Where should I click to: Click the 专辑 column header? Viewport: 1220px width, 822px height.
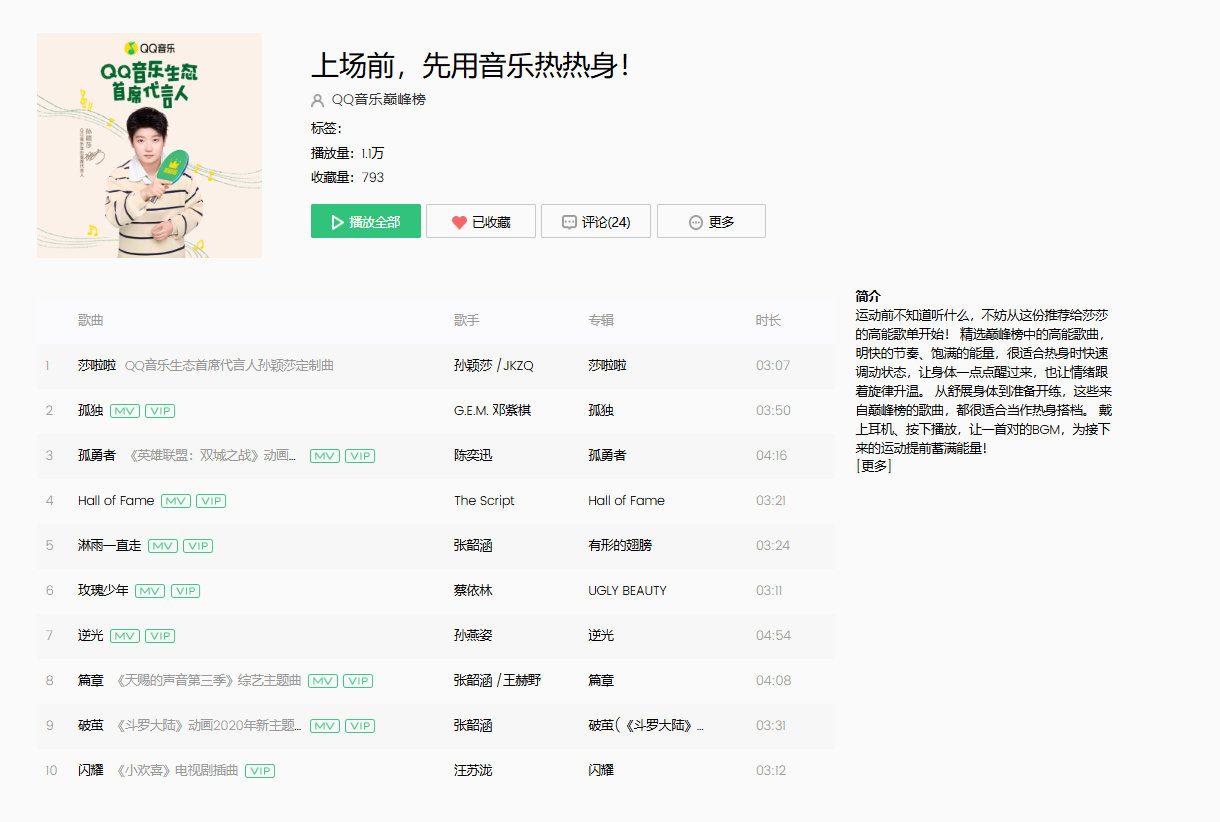coord(601,321)
